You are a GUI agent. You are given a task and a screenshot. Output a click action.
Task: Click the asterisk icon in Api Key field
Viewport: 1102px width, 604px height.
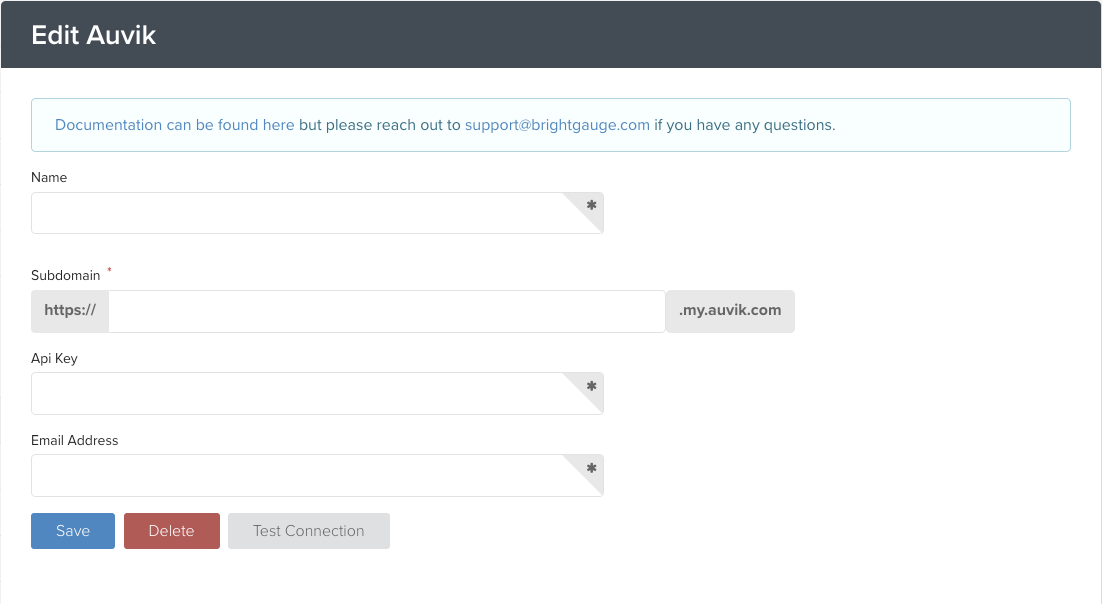pyautogui.click(x=591, y=386)
